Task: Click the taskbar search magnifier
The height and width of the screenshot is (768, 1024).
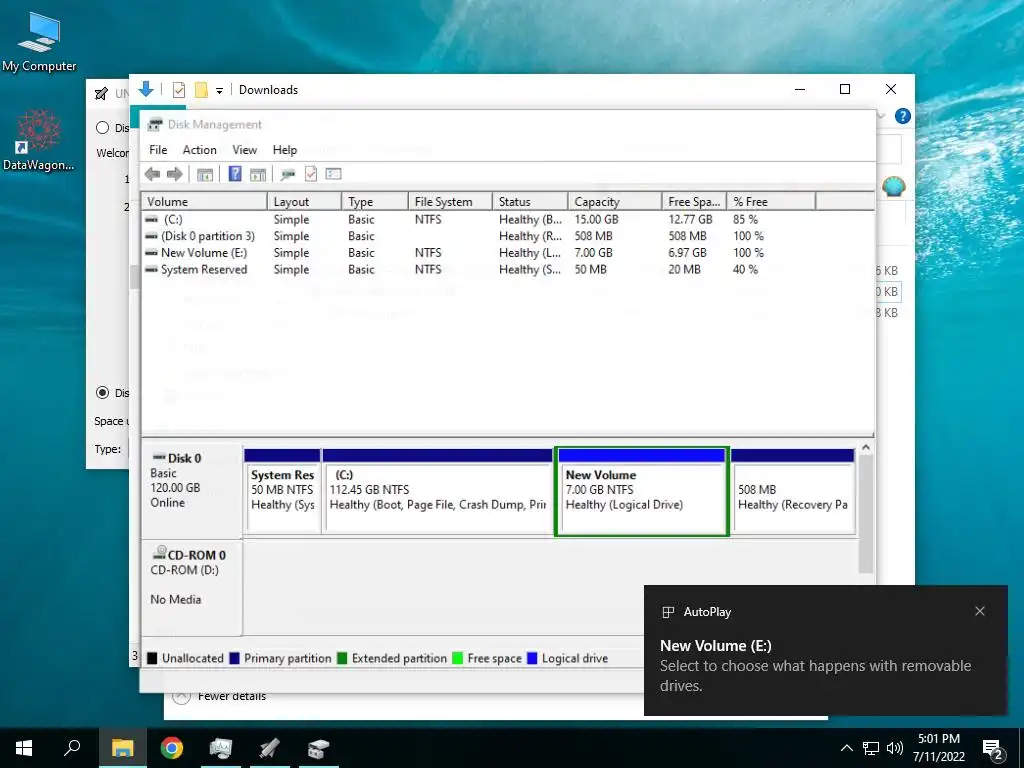Action: 72,748
